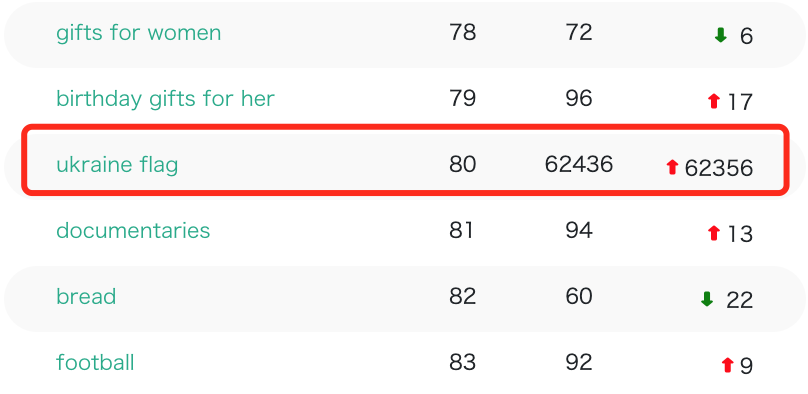Select rank 83 in football row
Viewport: 808px width, 394px height.
pyautogui.click(x=462, y=362)
